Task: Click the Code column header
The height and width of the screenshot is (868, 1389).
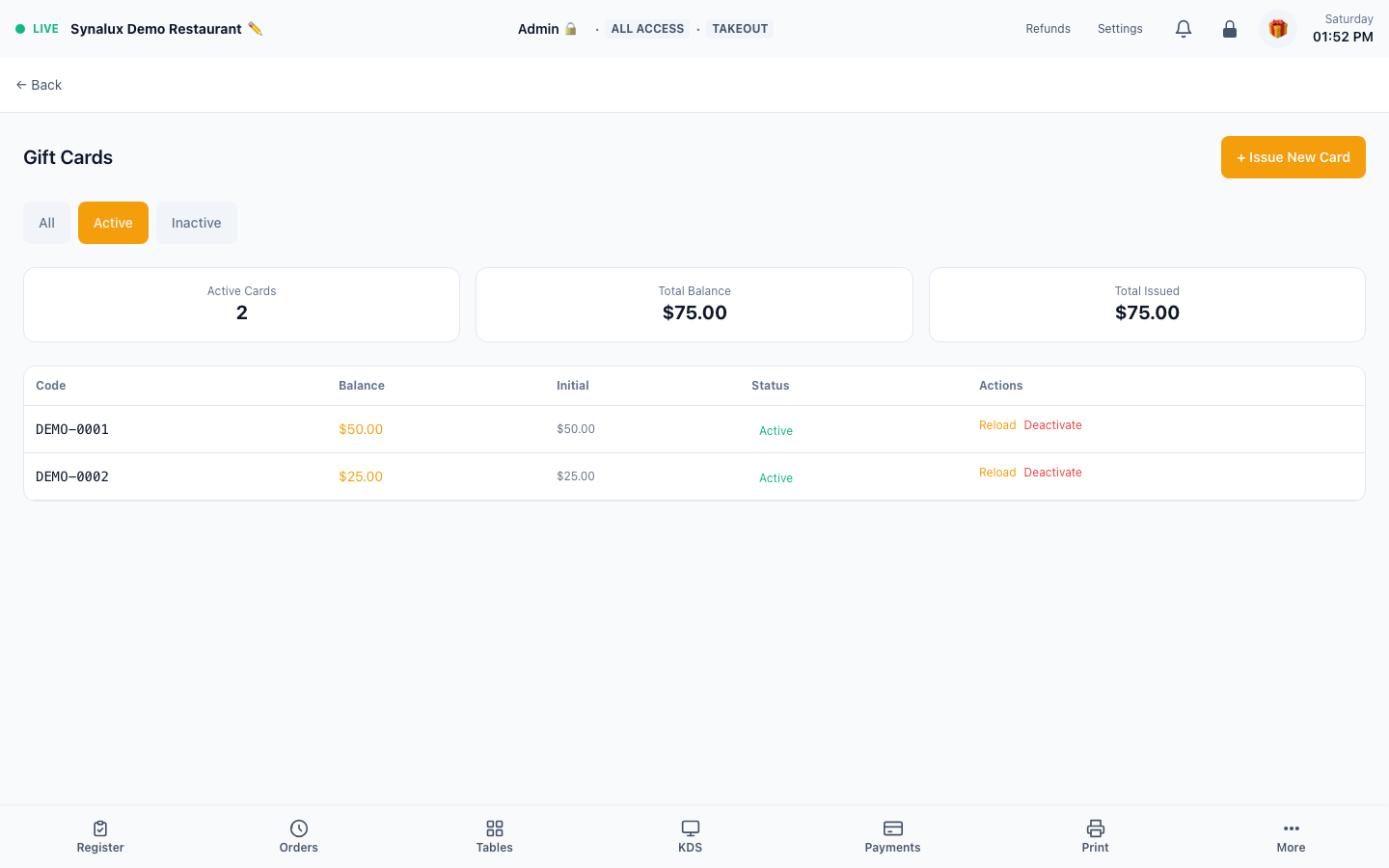Action: (51, 386)
